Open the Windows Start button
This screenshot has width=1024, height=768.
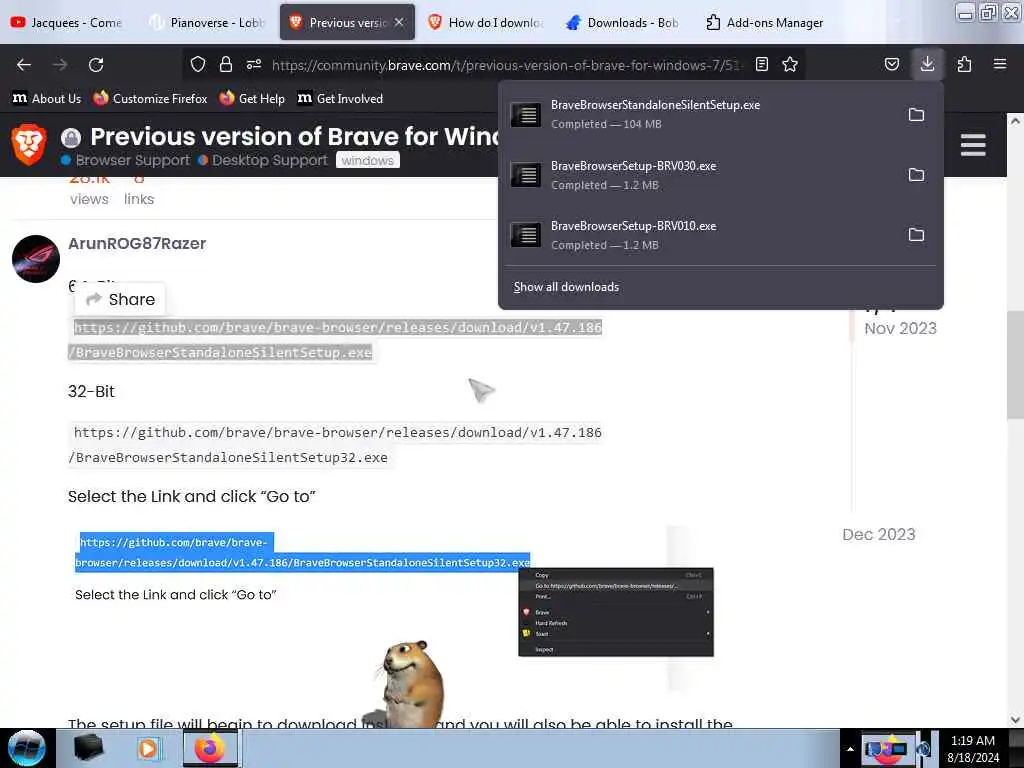point(27,748)
